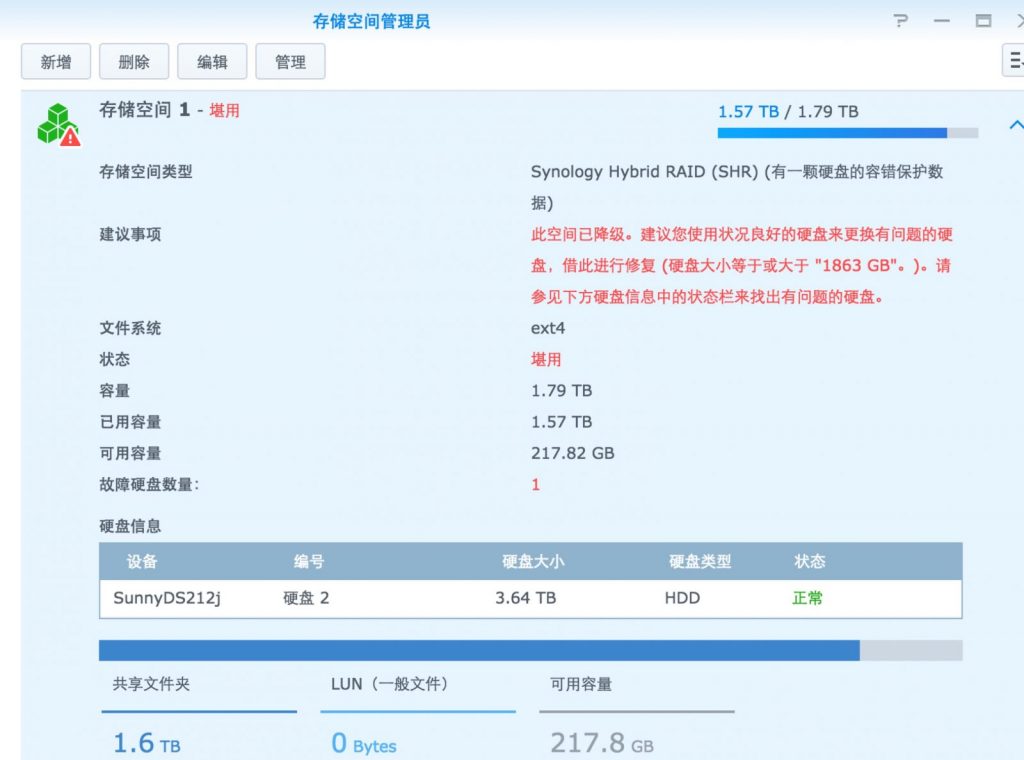Sort by the 硬盘大小 column header
Screen dimensions: 1024x760
tap(532, 562)
